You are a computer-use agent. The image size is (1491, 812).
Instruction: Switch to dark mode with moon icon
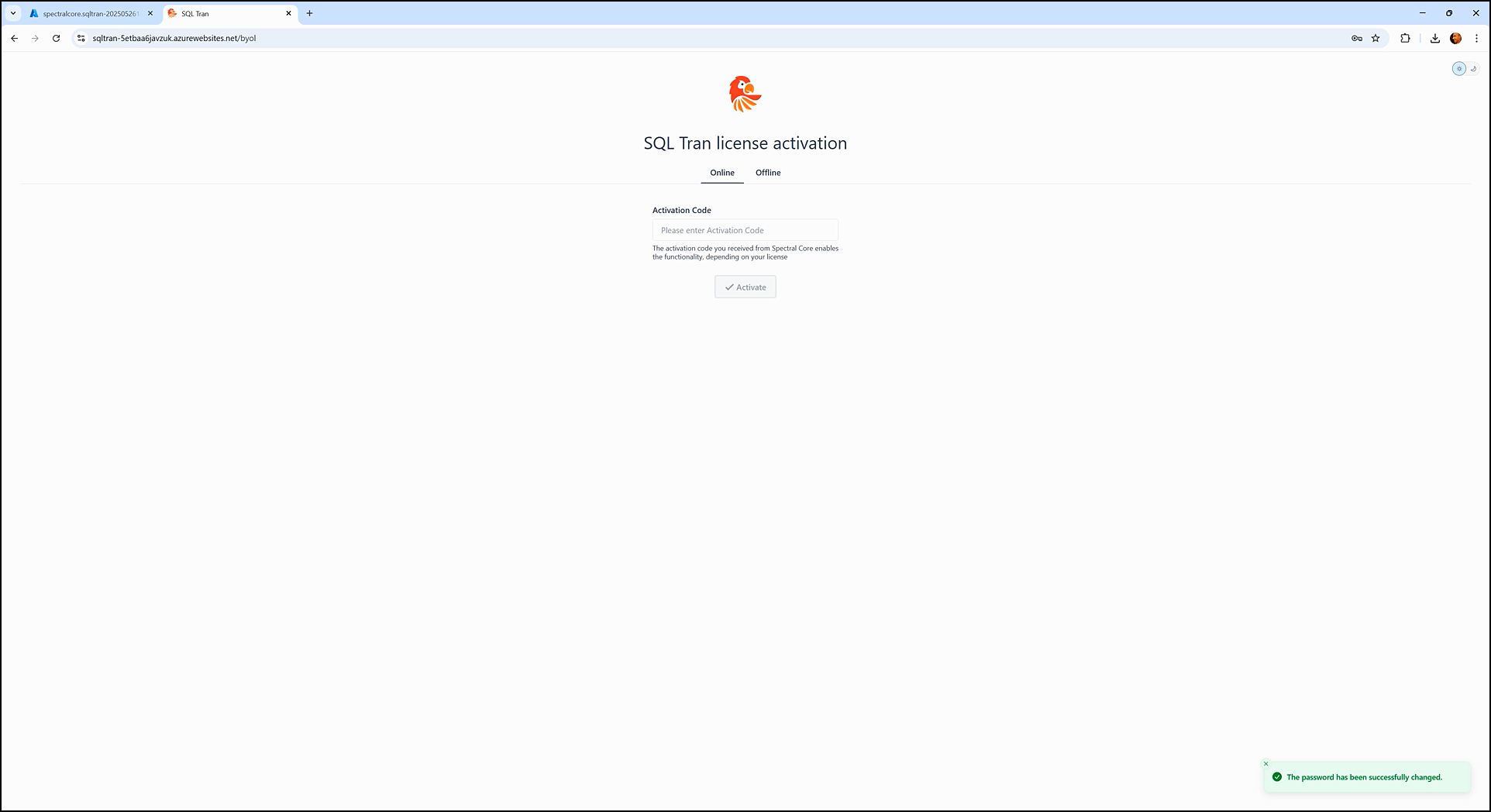[1473, 69]
